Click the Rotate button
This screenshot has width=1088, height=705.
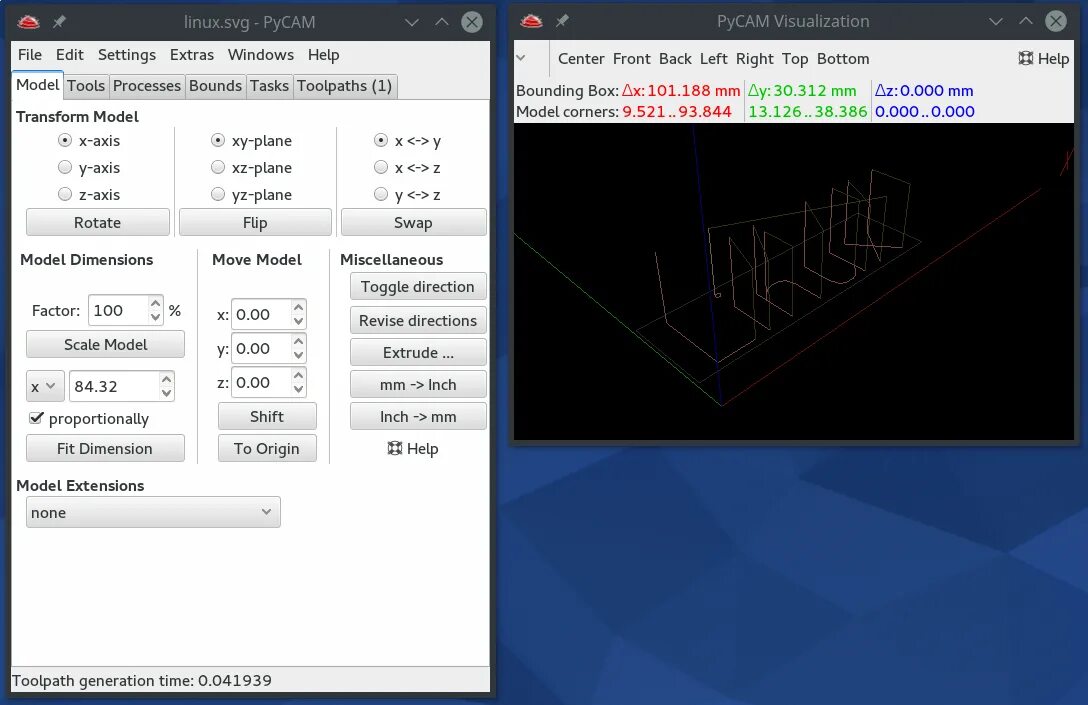coord(98,223)
